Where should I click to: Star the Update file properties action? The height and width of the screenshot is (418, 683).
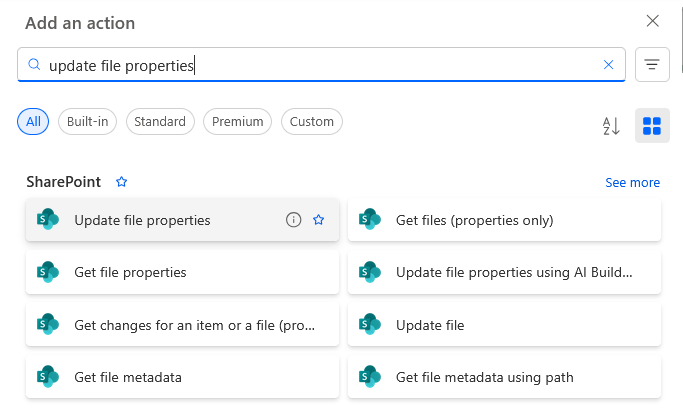[x=318, y=220]
